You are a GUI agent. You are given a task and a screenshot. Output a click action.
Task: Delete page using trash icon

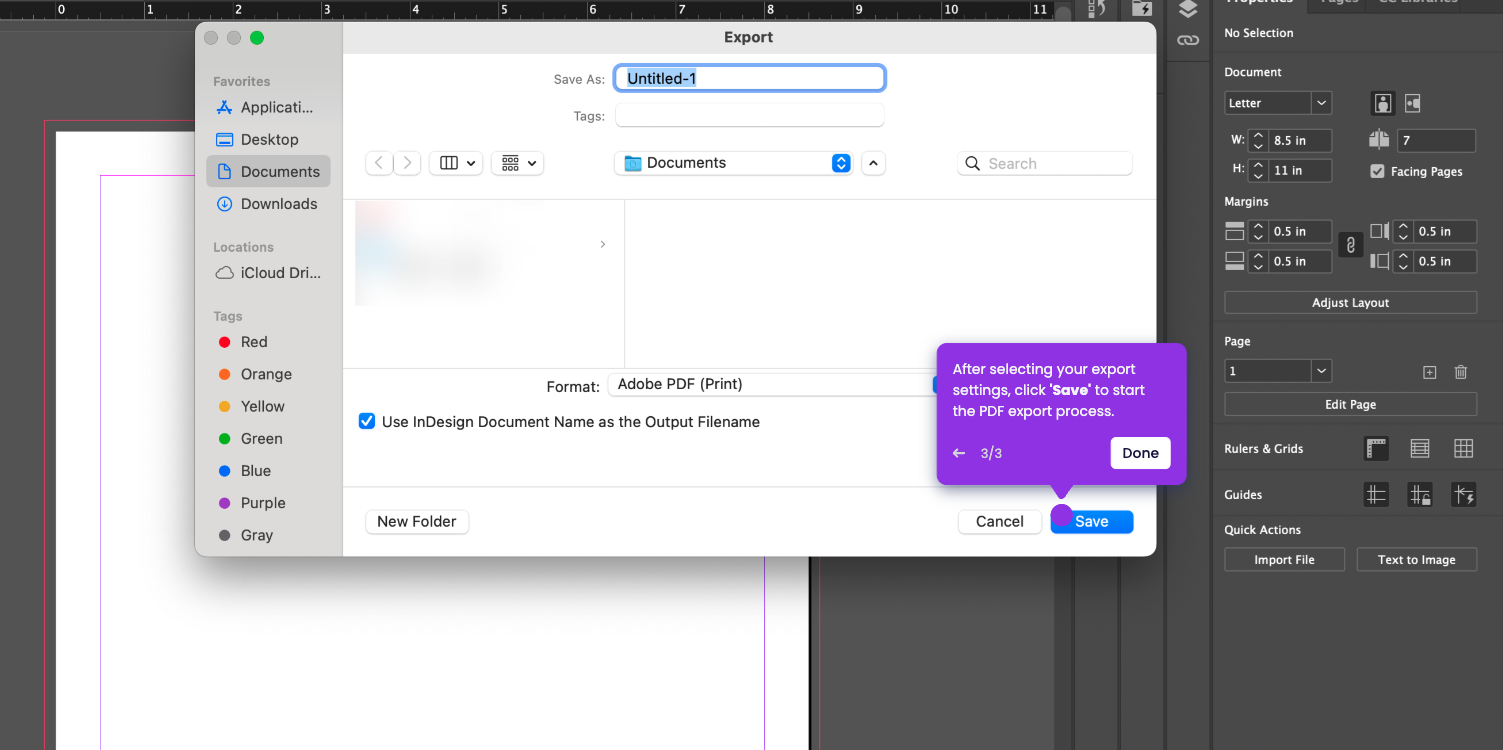pos(1461,372)
